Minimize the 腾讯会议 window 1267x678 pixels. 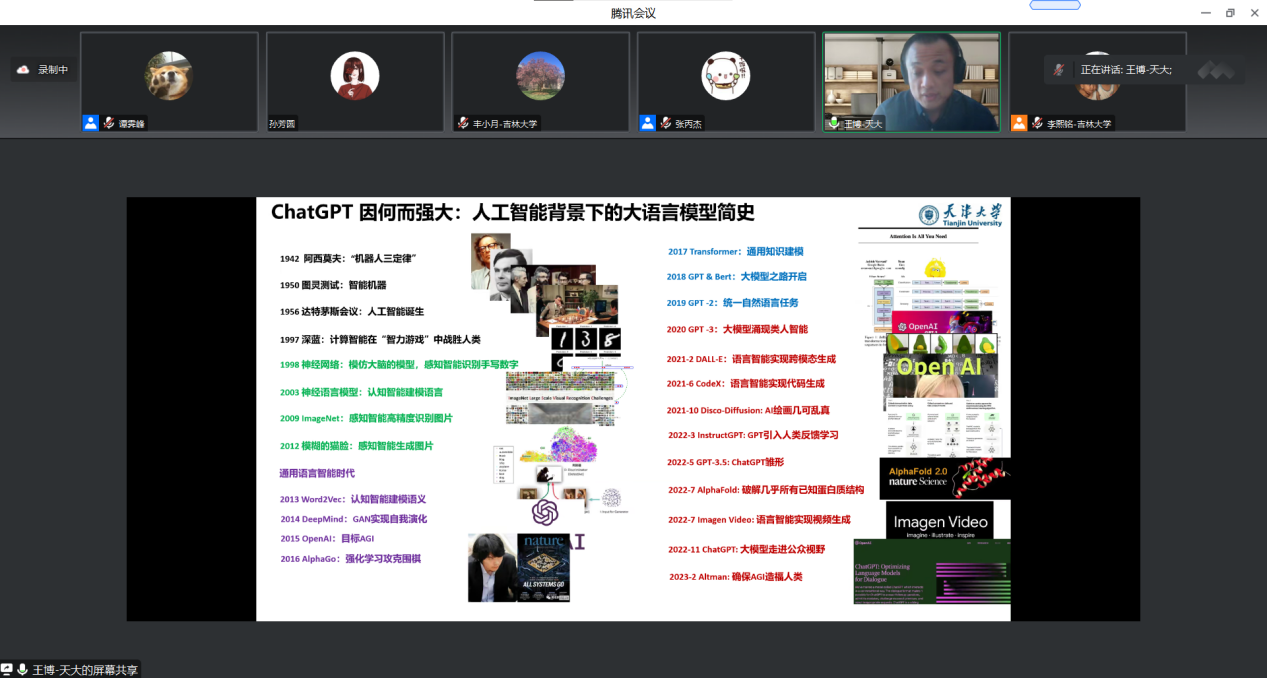[1205, 13]
